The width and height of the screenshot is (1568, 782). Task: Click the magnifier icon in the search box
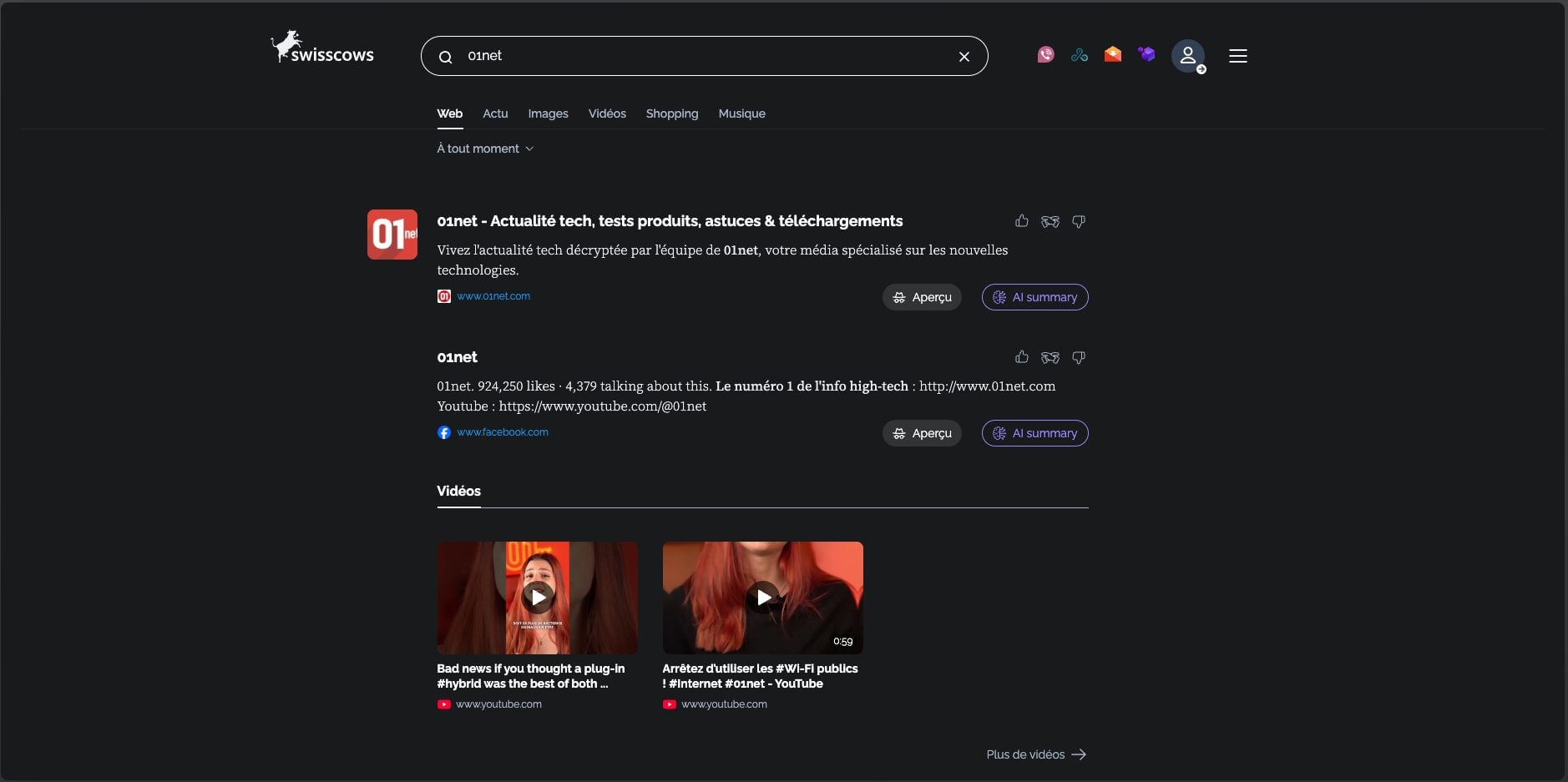click(446, 57)
